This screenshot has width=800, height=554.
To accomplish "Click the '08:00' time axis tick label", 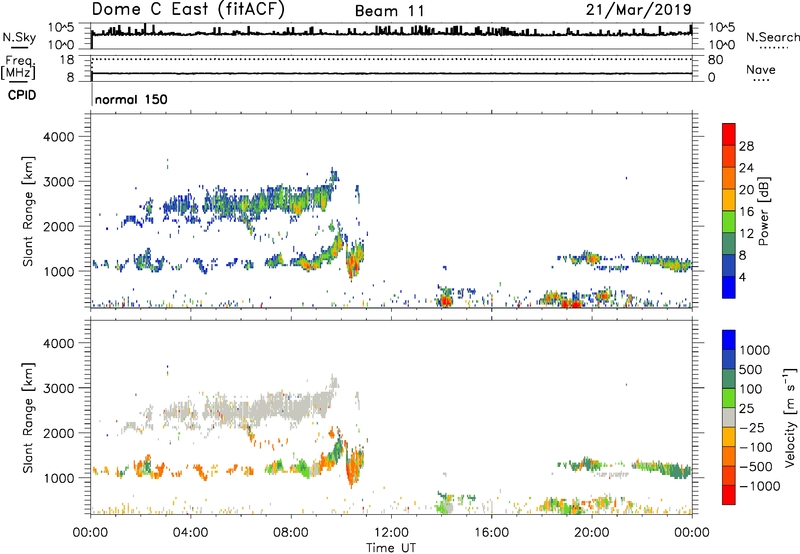I will [291, 533].
